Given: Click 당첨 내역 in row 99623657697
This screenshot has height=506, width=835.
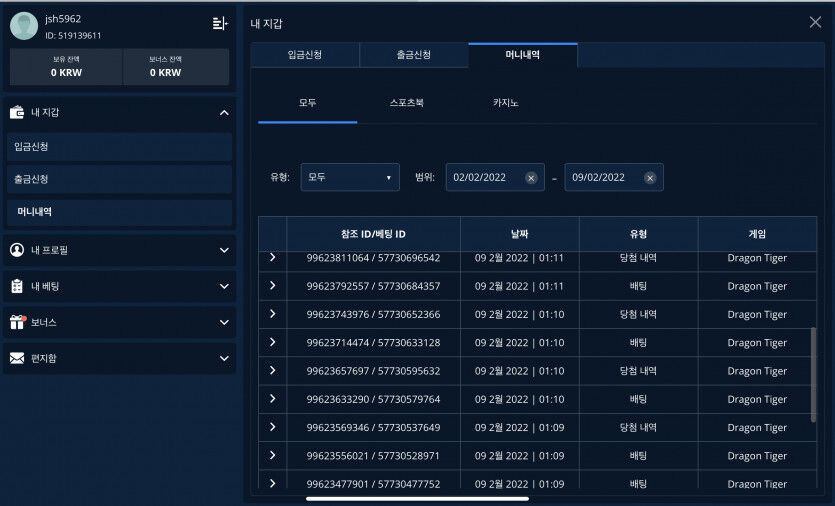Looking at the screenshot, I should (638, 371).
